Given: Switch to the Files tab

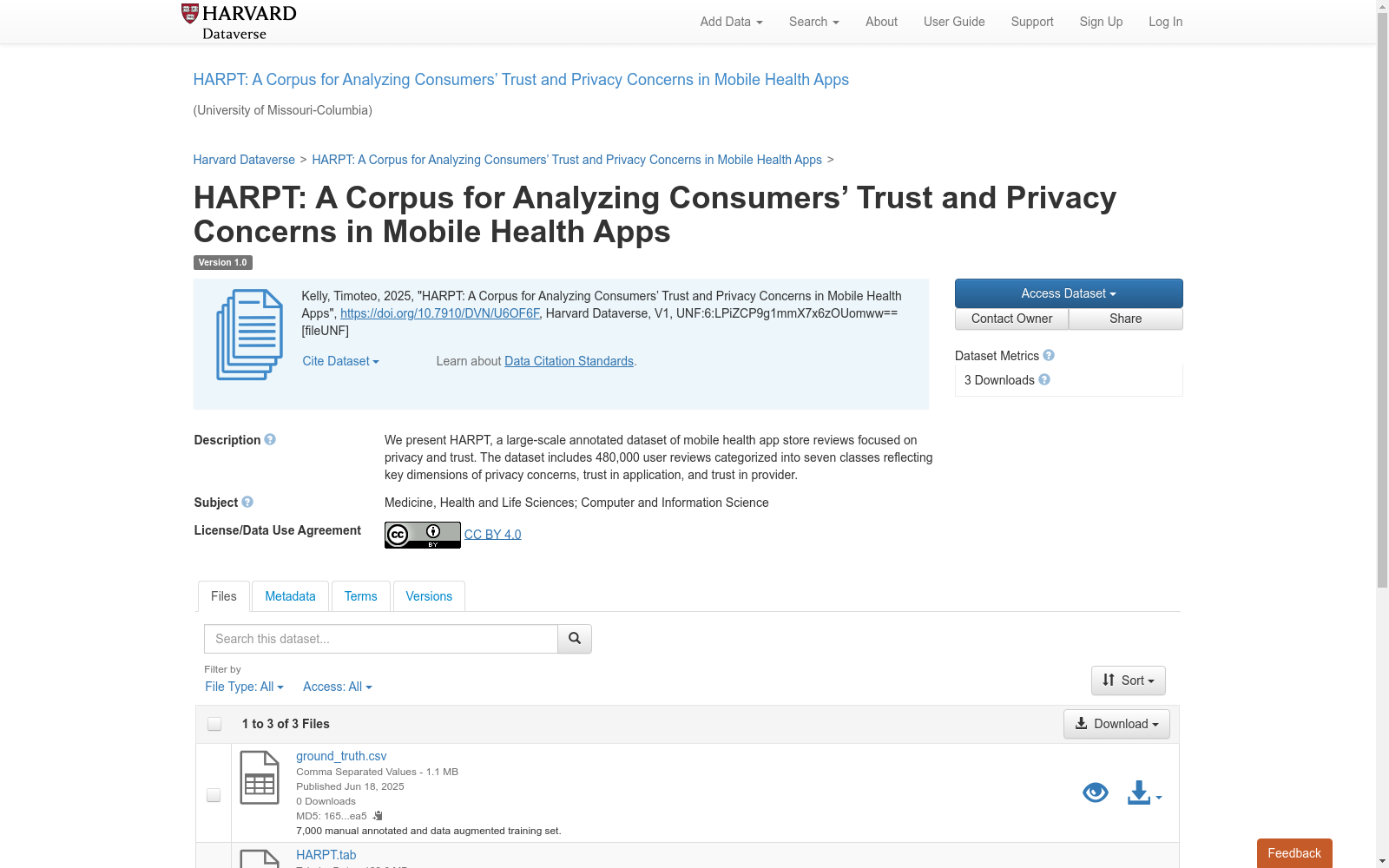Looking at the screenshot, I should (x=224, y=596).
